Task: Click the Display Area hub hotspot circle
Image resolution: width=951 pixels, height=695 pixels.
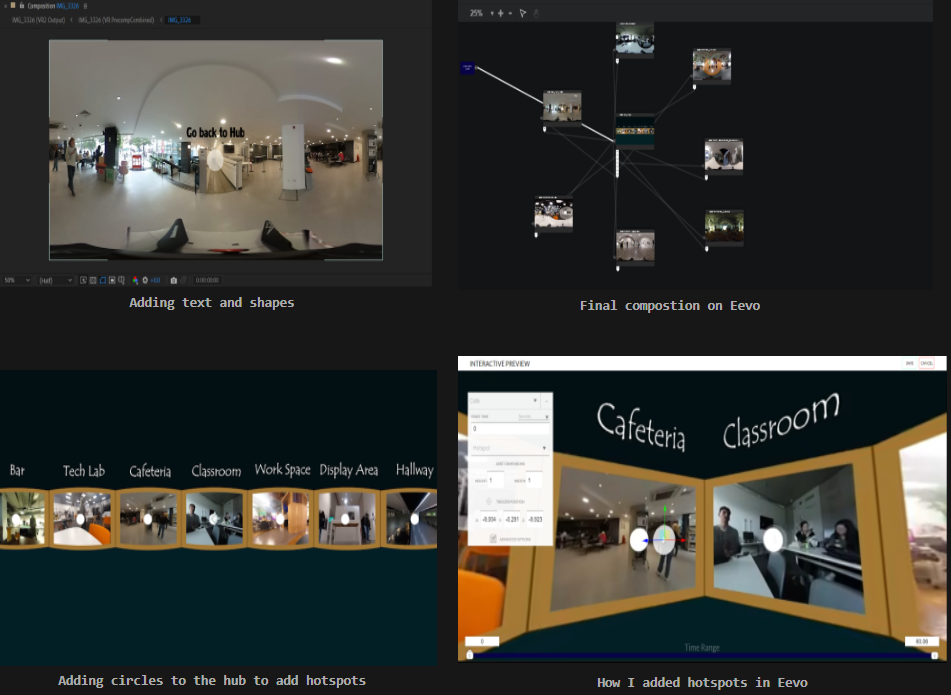Action: (345, 519)
